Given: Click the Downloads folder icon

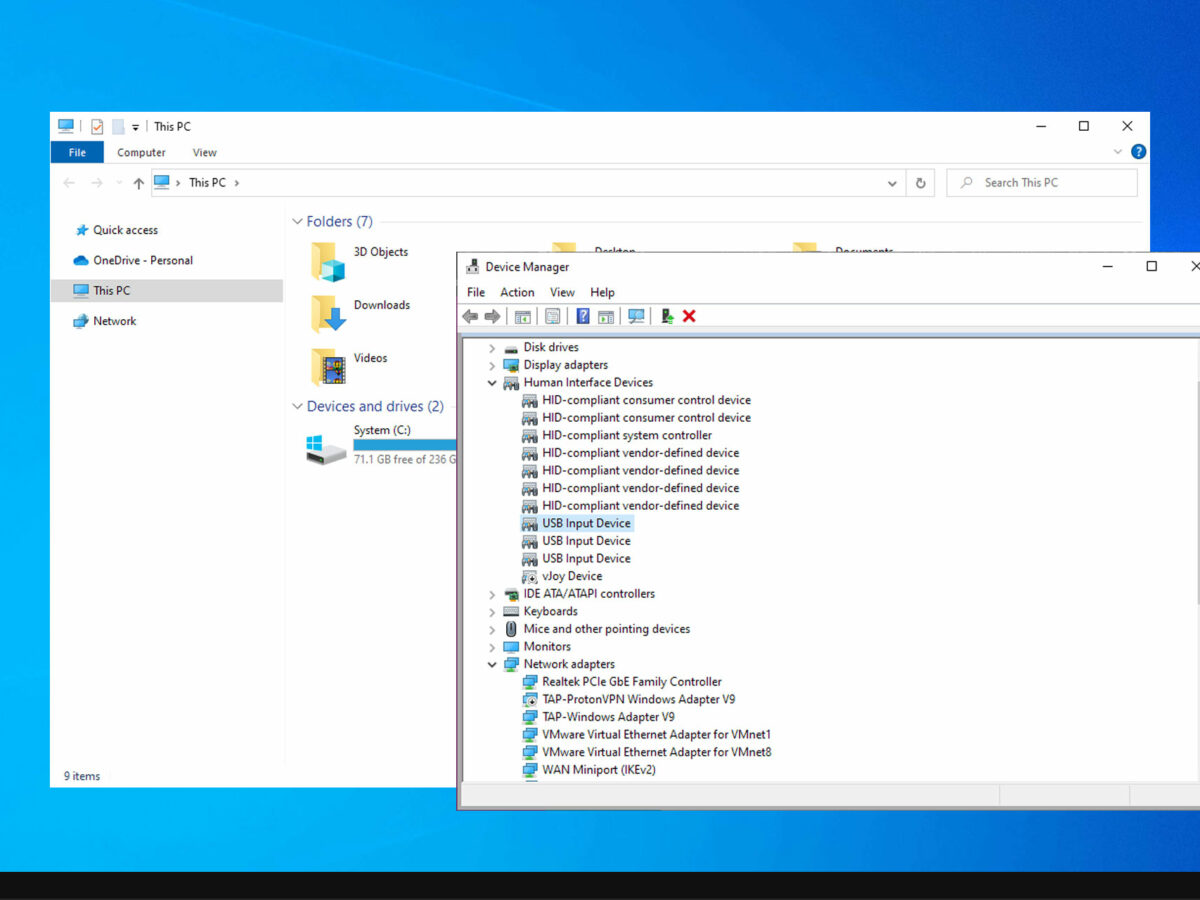Looking at the screenshot, I should point(328,314).
